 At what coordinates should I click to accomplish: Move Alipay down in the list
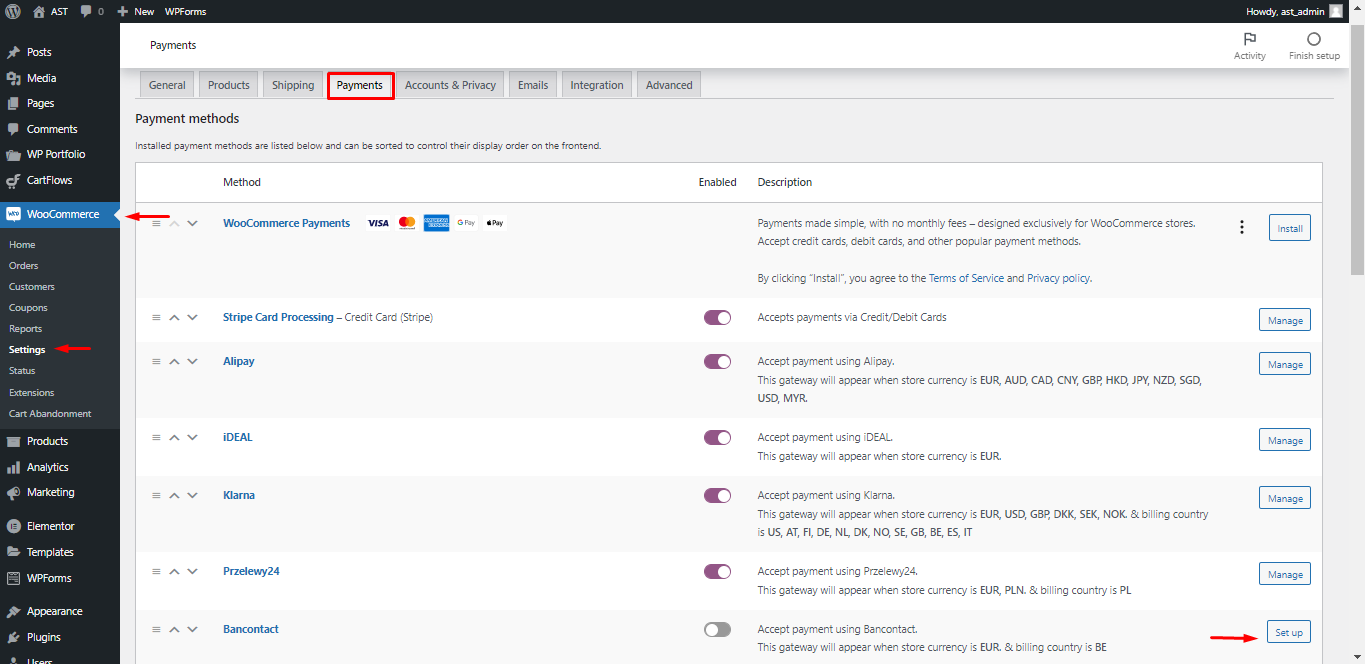[x=193, y=361]
